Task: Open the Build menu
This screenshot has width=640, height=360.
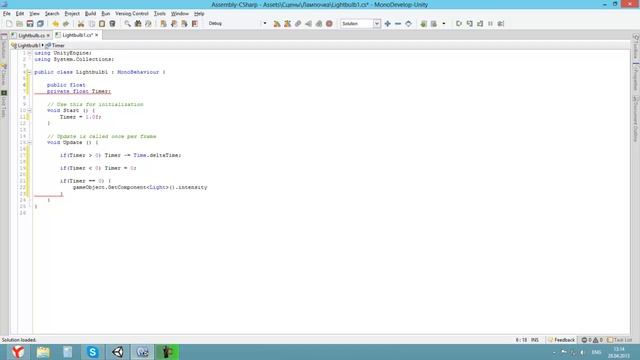Action: click(x=90, y=13)
